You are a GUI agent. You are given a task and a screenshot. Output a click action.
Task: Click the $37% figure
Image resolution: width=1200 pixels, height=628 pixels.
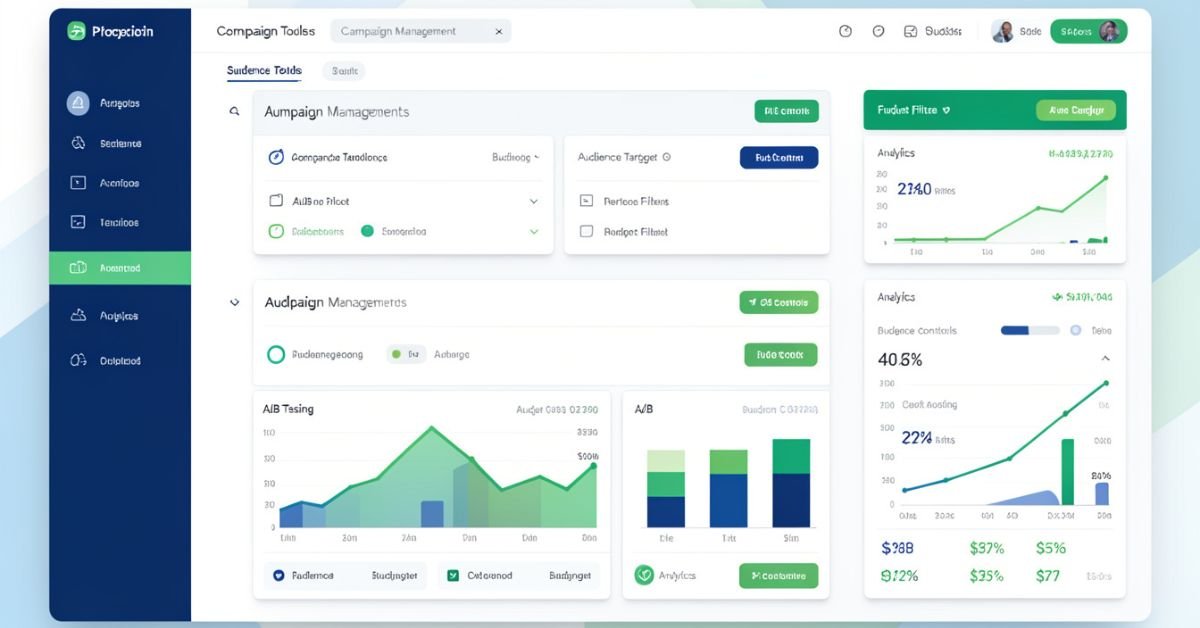(x=987, y=548)
